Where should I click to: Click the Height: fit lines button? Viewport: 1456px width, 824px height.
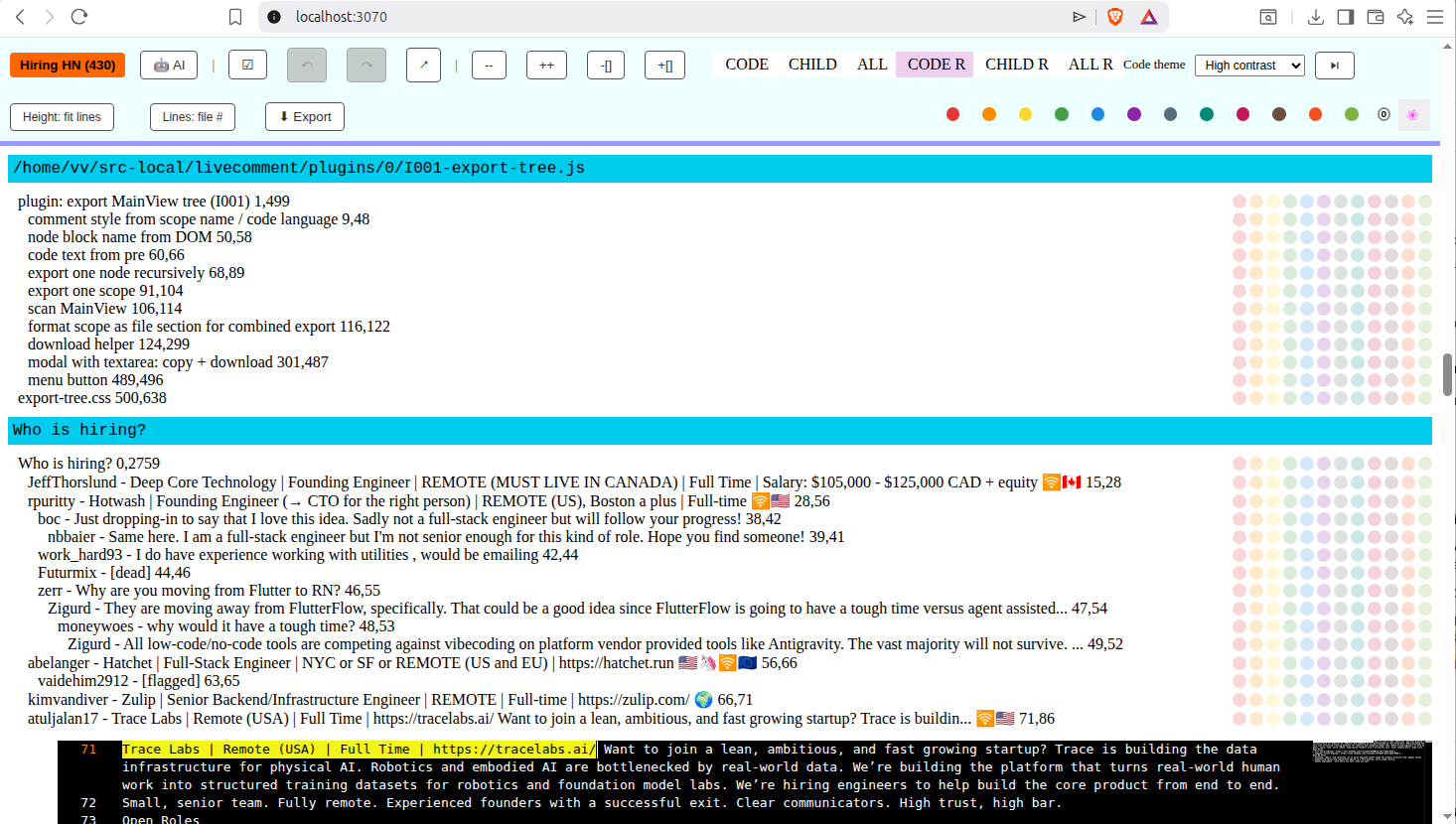pos(62,117)
